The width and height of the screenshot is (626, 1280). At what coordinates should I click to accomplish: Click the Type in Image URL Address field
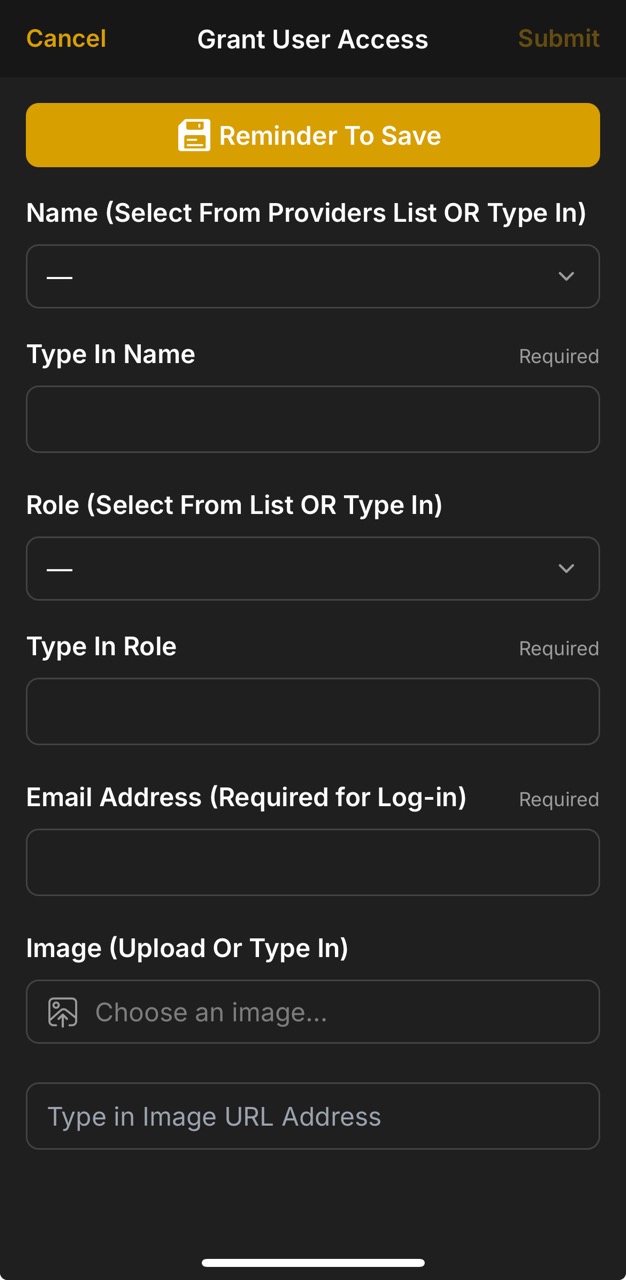click(313, 1116)
